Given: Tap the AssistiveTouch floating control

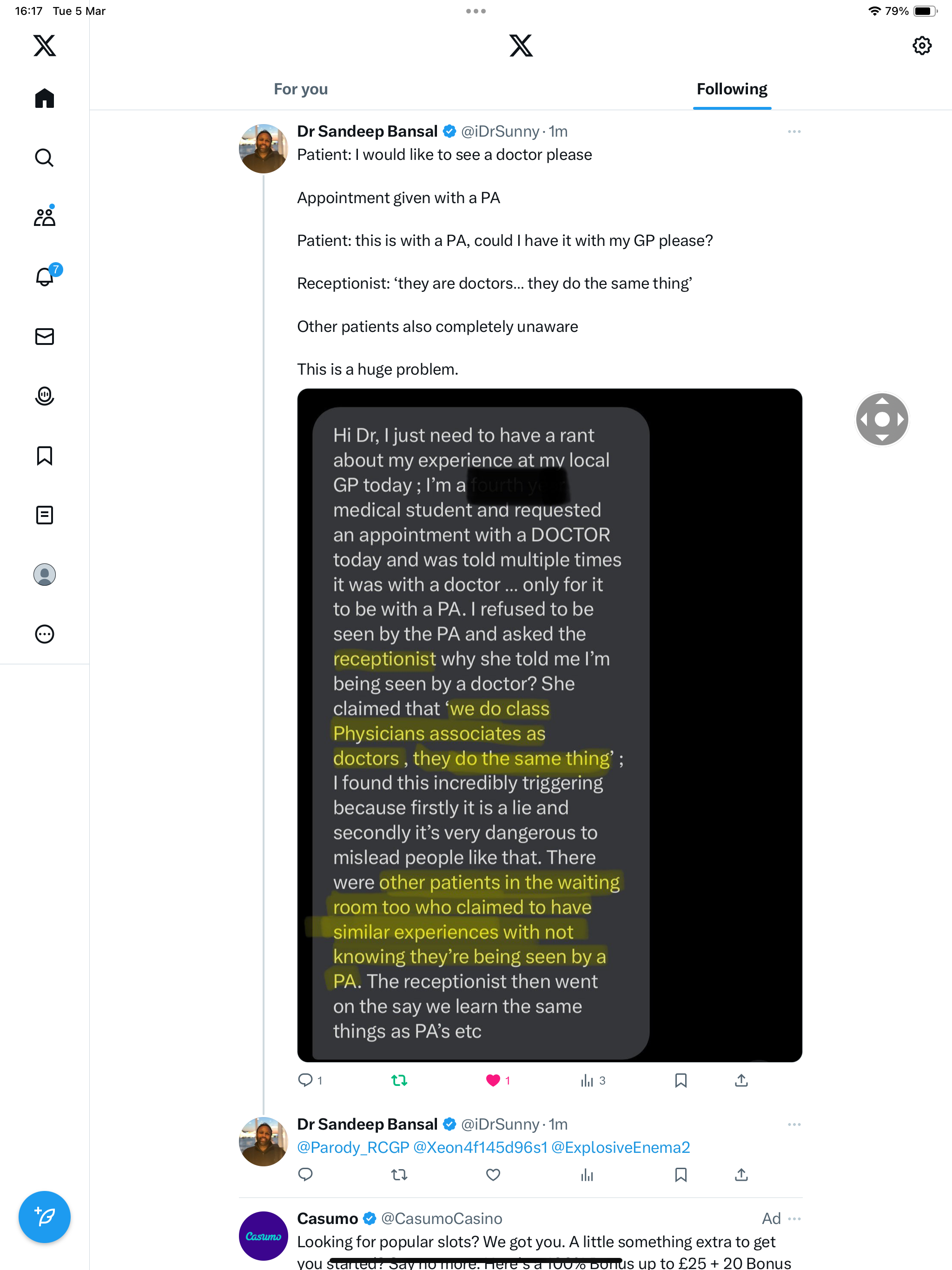Looking at the screenshot, I should (882, 419).
